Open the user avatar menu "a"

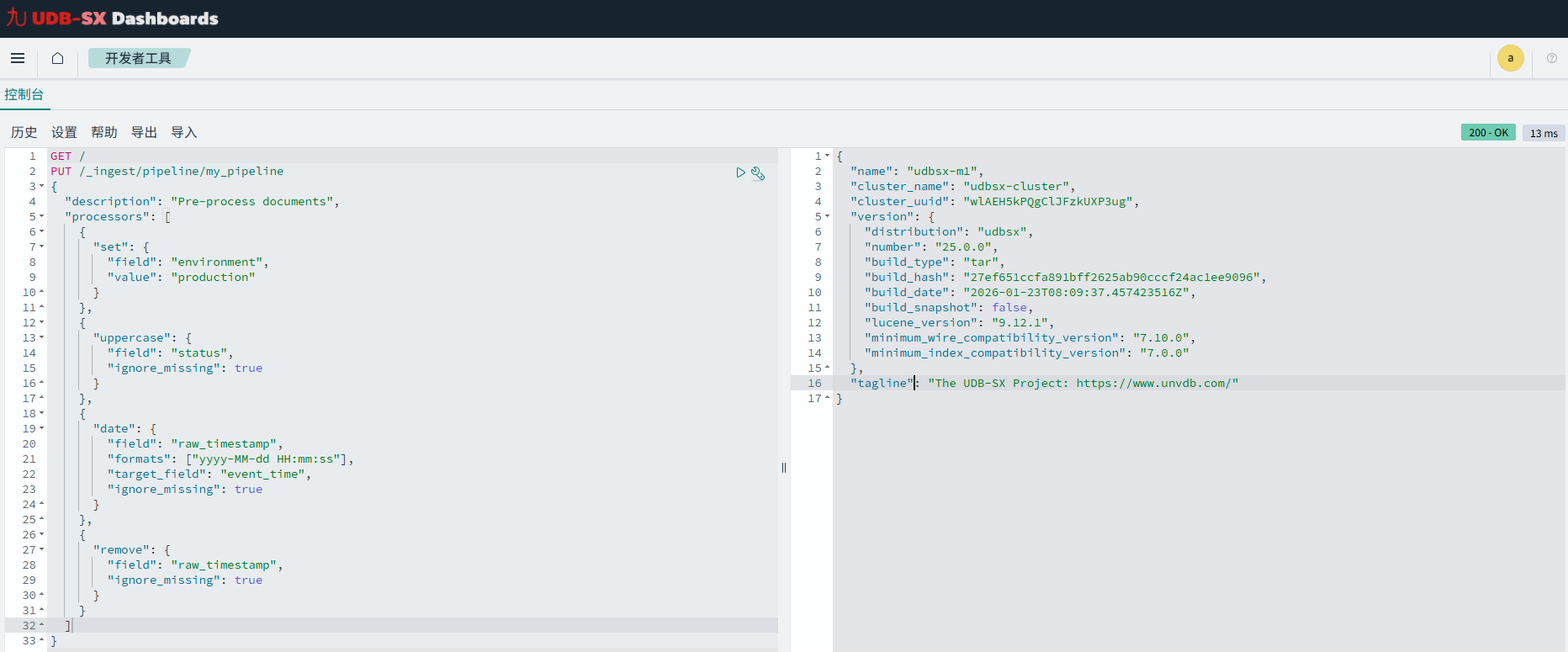point(1510,58)
